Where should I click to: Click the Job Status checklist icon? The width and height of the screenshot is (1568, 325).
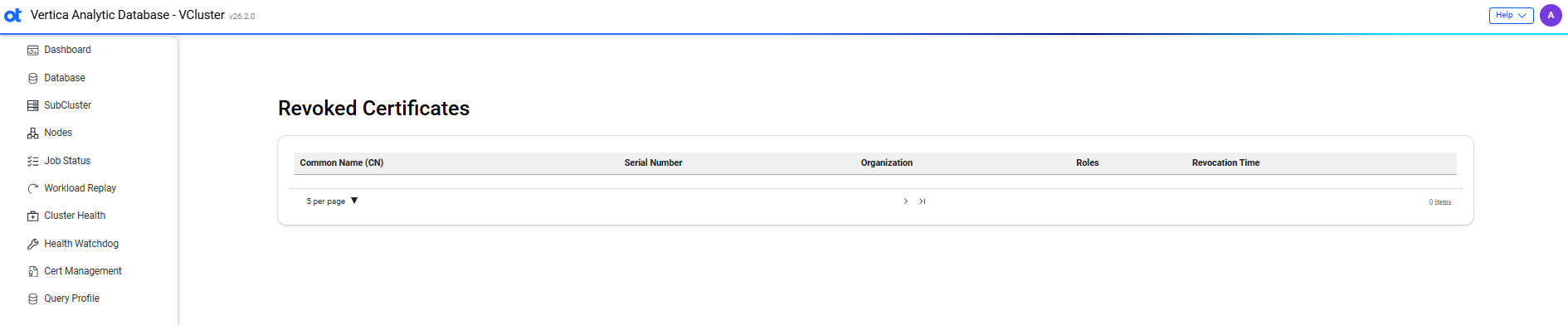[33, 161]
